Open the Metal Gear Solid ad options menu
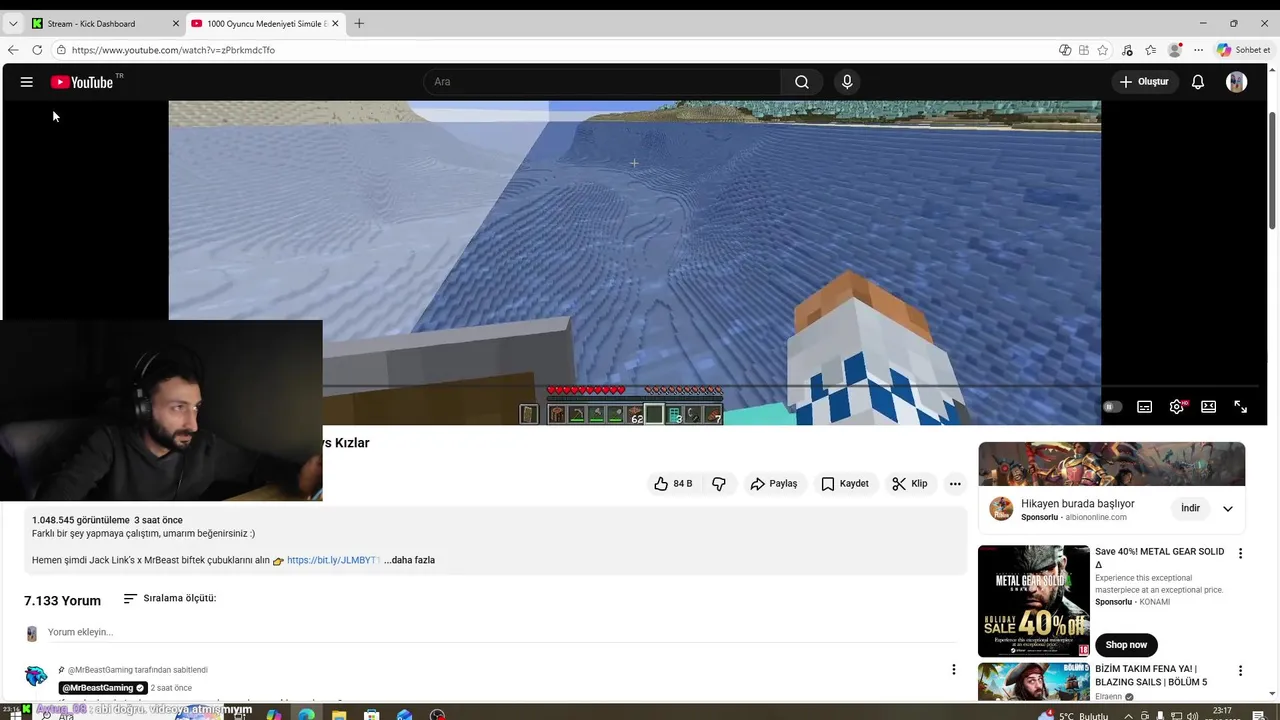Screen dimensions: 1280x720 tap(1240, 554)
